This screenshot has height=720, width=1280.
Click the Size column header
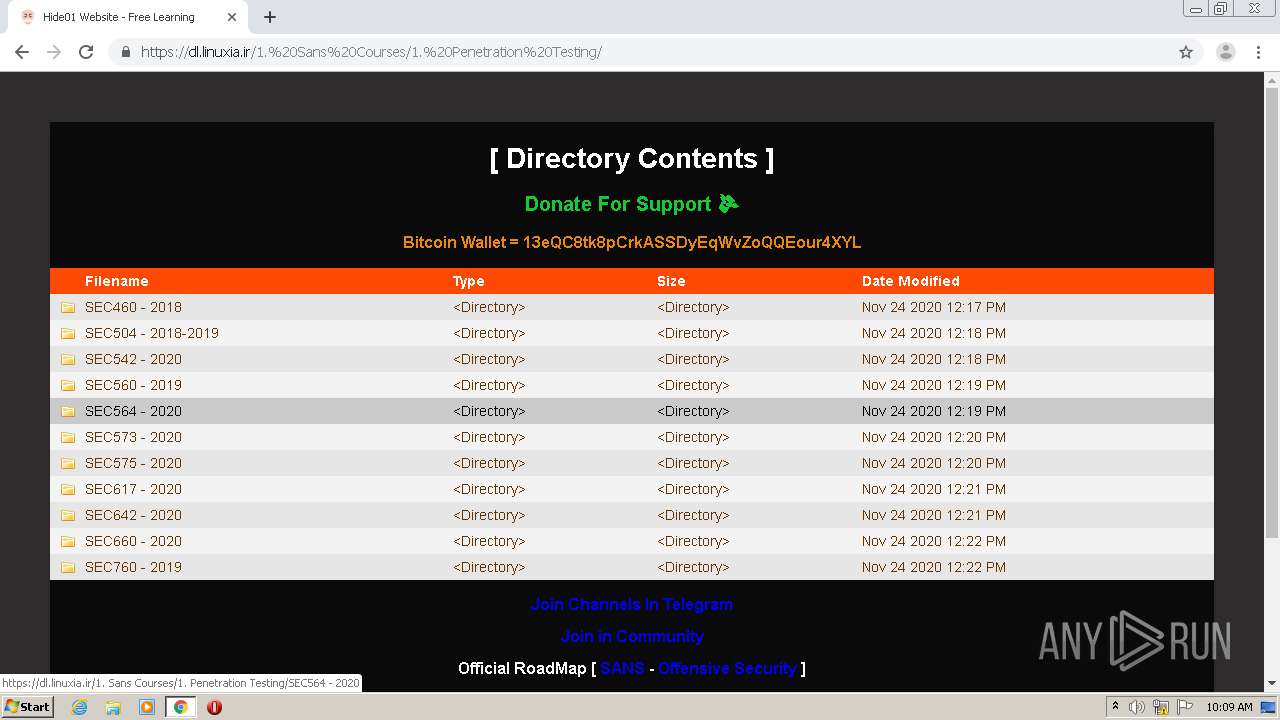pos(671,281)
